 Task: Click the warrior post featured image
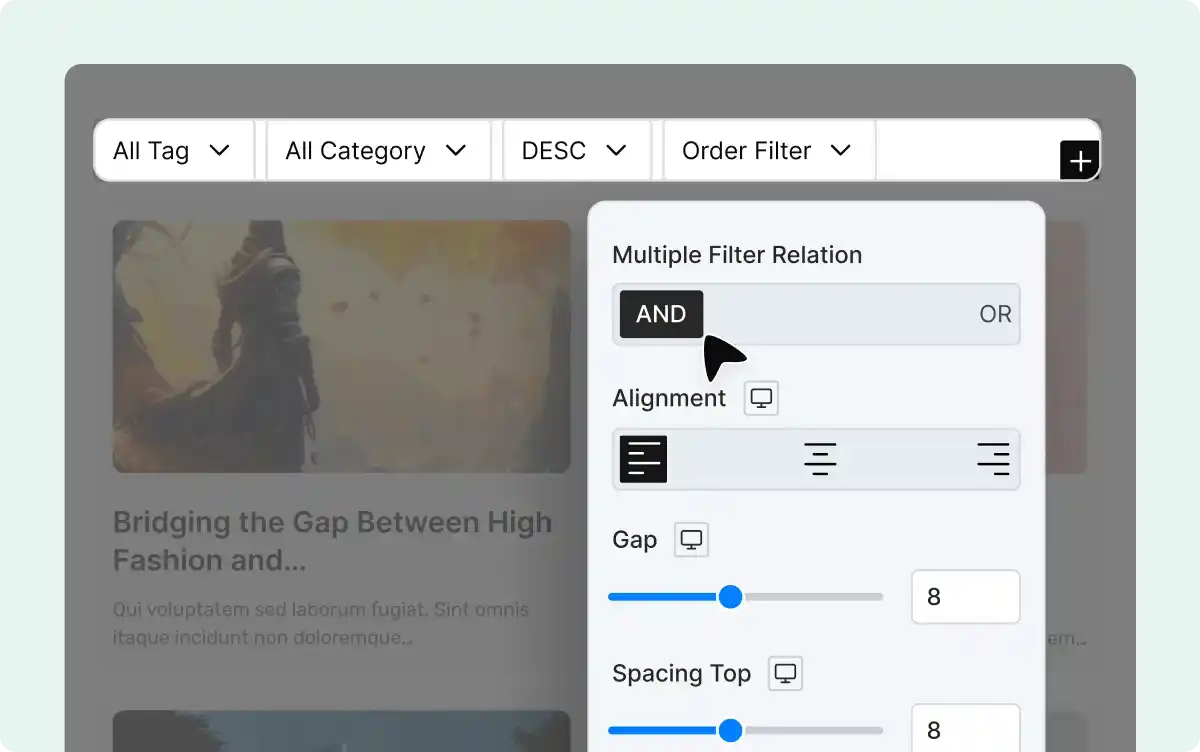point(341,346)
